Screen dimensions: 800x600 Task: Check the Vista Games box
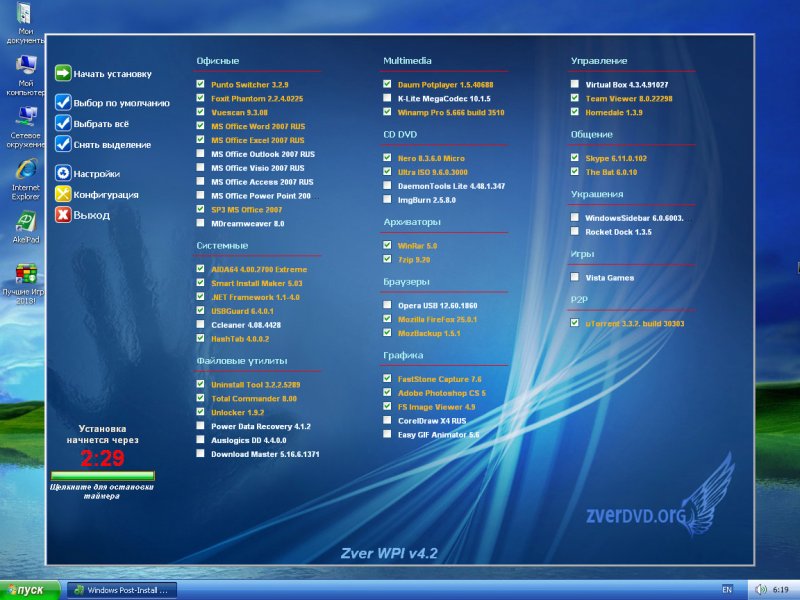575,277
